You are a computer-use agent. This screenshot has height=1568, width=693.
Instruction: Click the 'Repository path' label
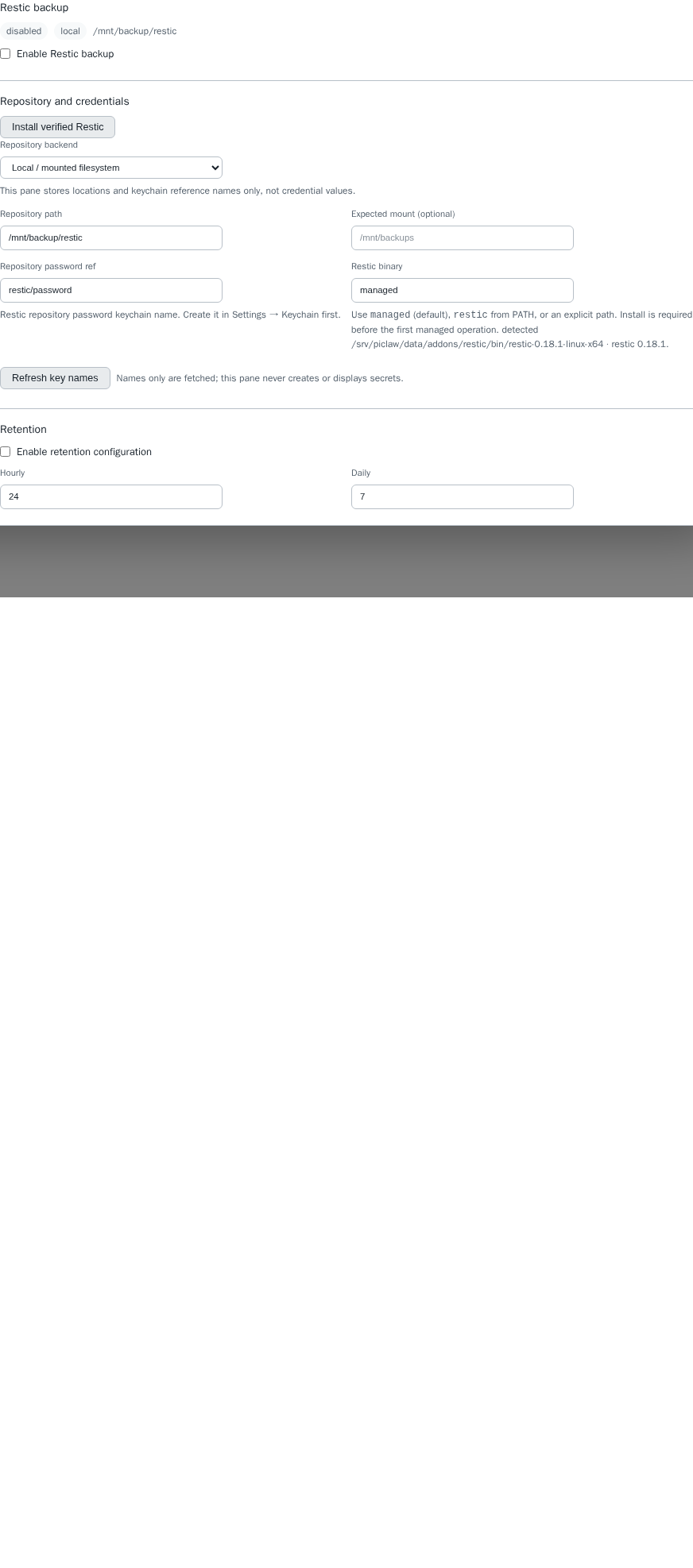point(31,214)
